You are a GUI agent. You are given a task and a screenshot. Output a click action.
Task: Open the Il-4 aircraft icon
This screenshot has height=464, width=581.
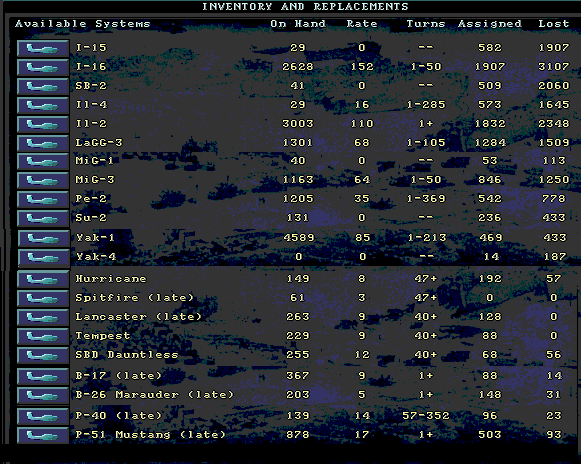[43, 105]
